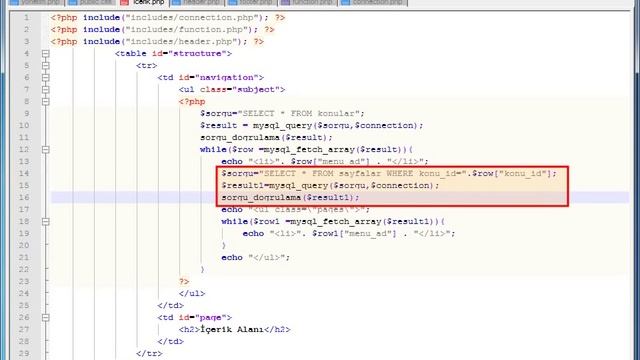Click the echo ul class pages line

(296, 210)
